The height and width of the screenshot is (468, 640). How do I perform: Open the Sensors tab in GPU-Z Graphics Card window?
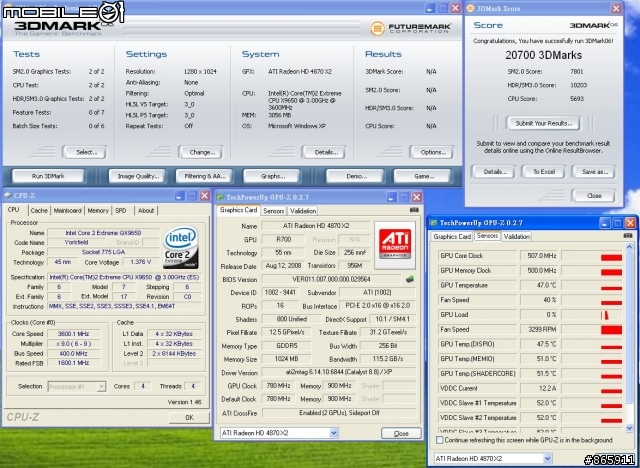click(273, 211)
